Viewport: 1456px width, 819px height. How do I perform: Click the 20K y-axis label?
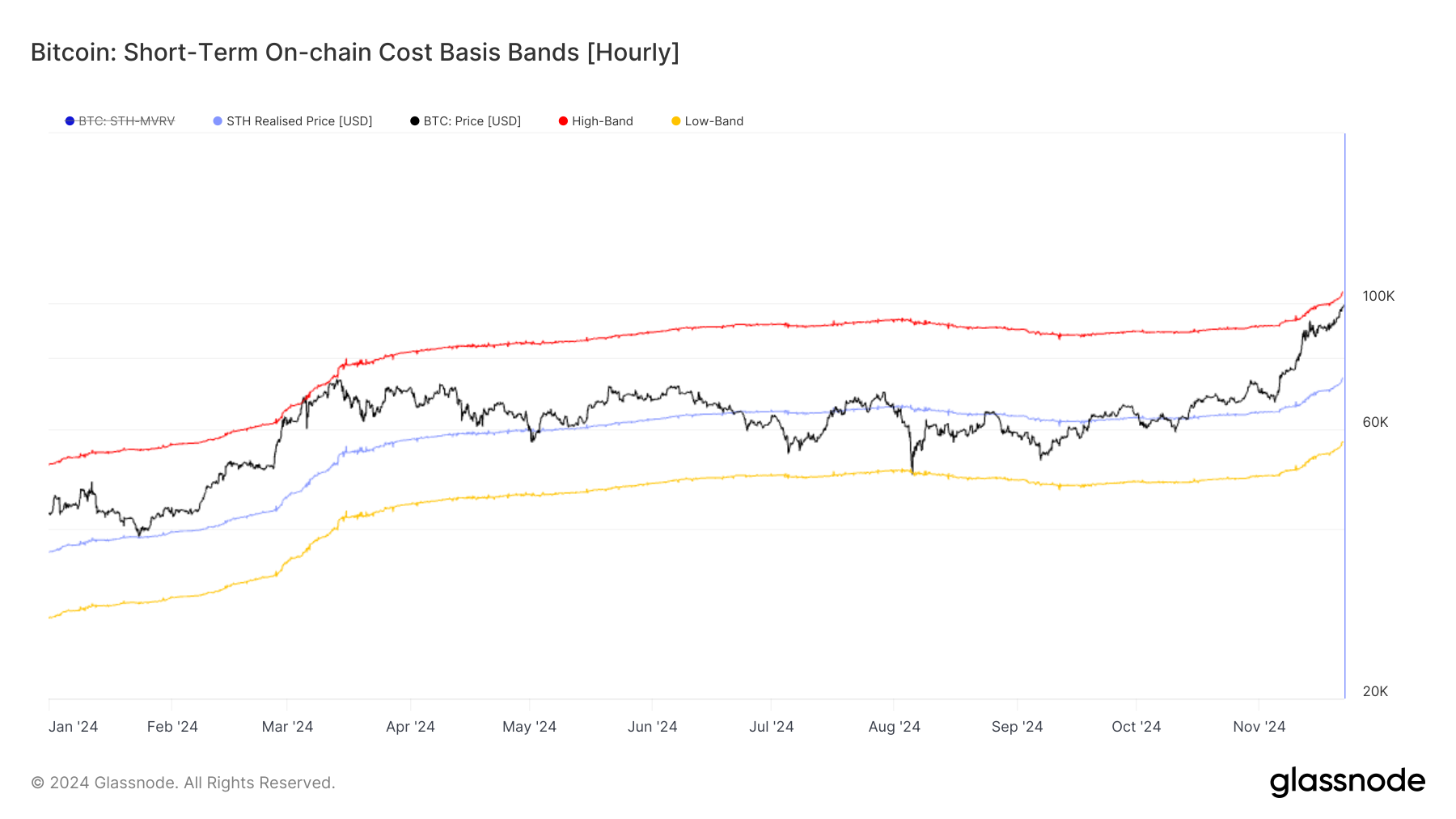click(x=1375, y=691)
